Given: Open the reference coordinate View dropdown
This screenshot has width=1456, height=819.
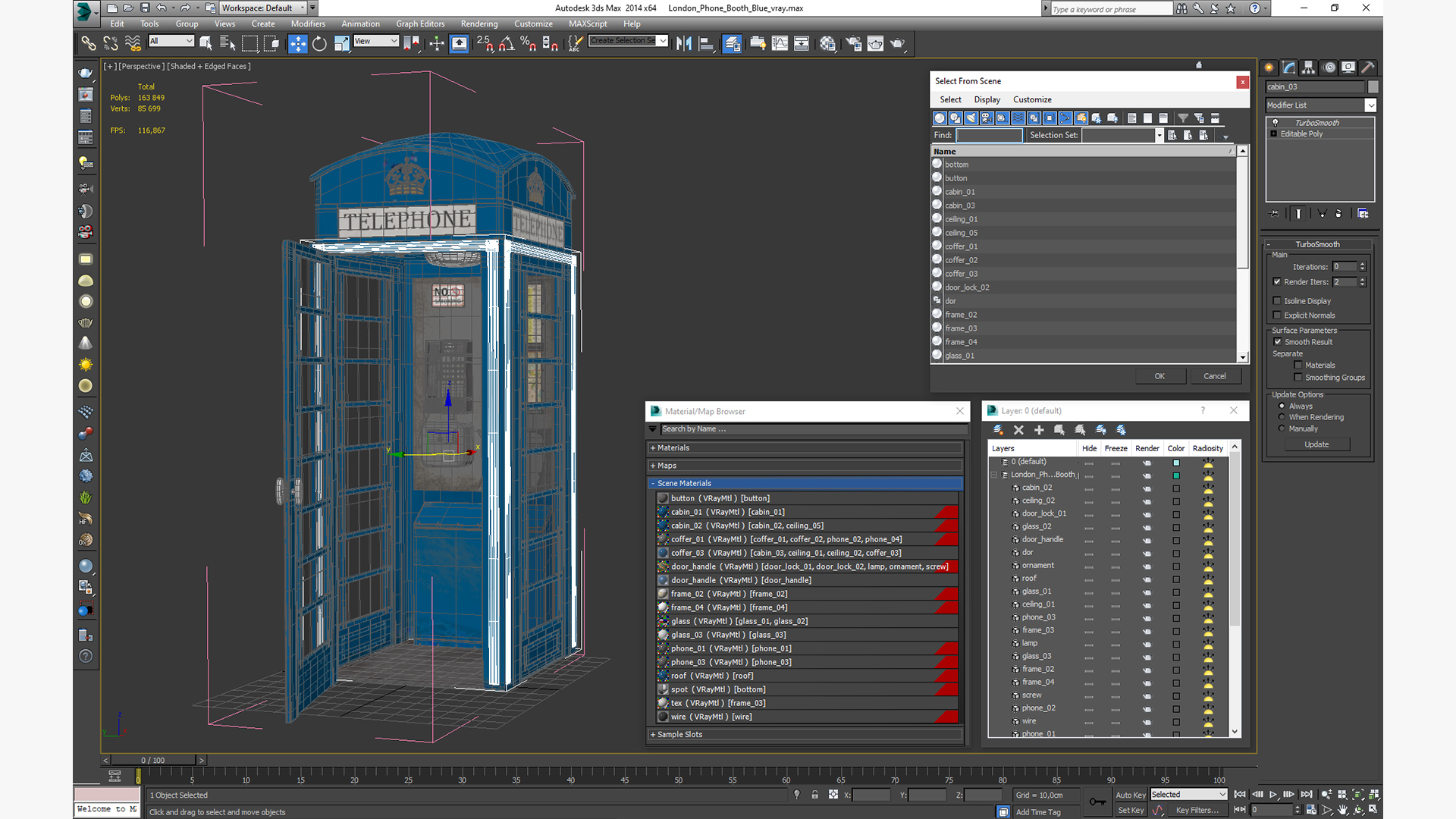Looking at the screenshot, I should click(x=376, y=41).
